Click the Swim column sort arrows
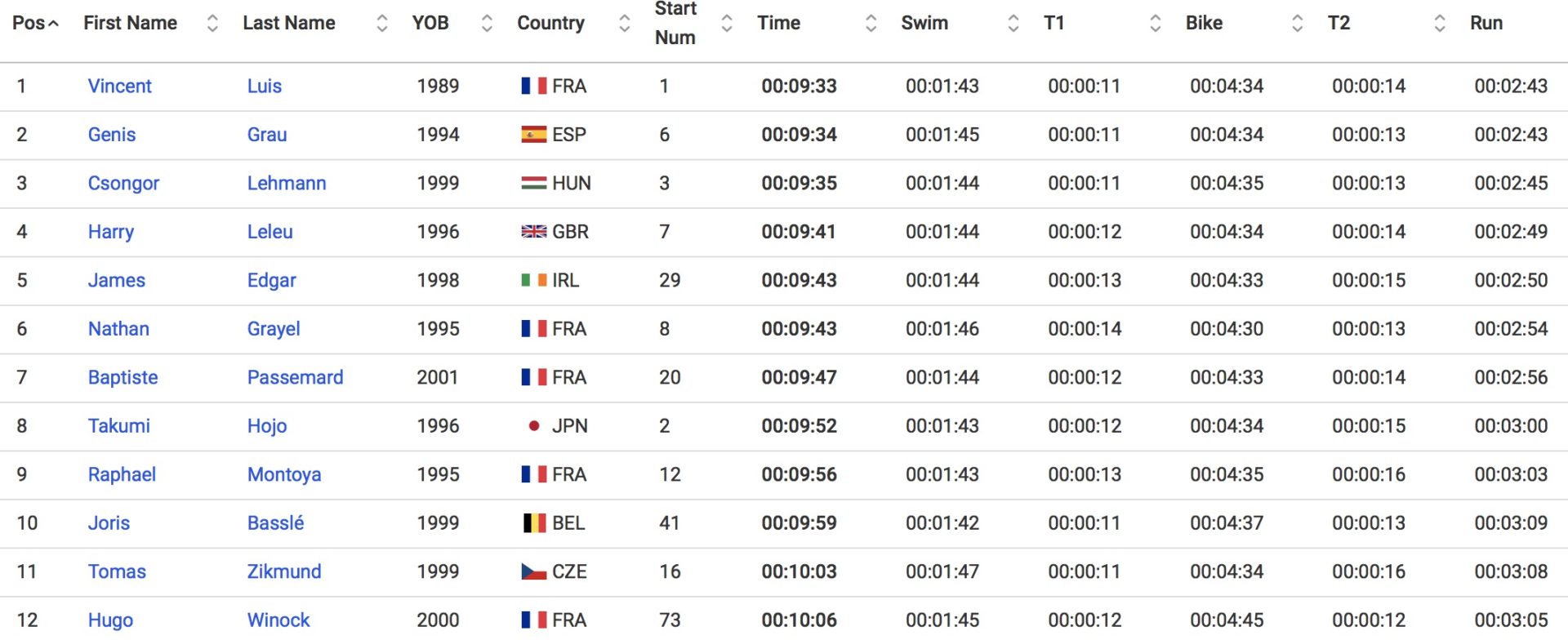 (1013, 24)
